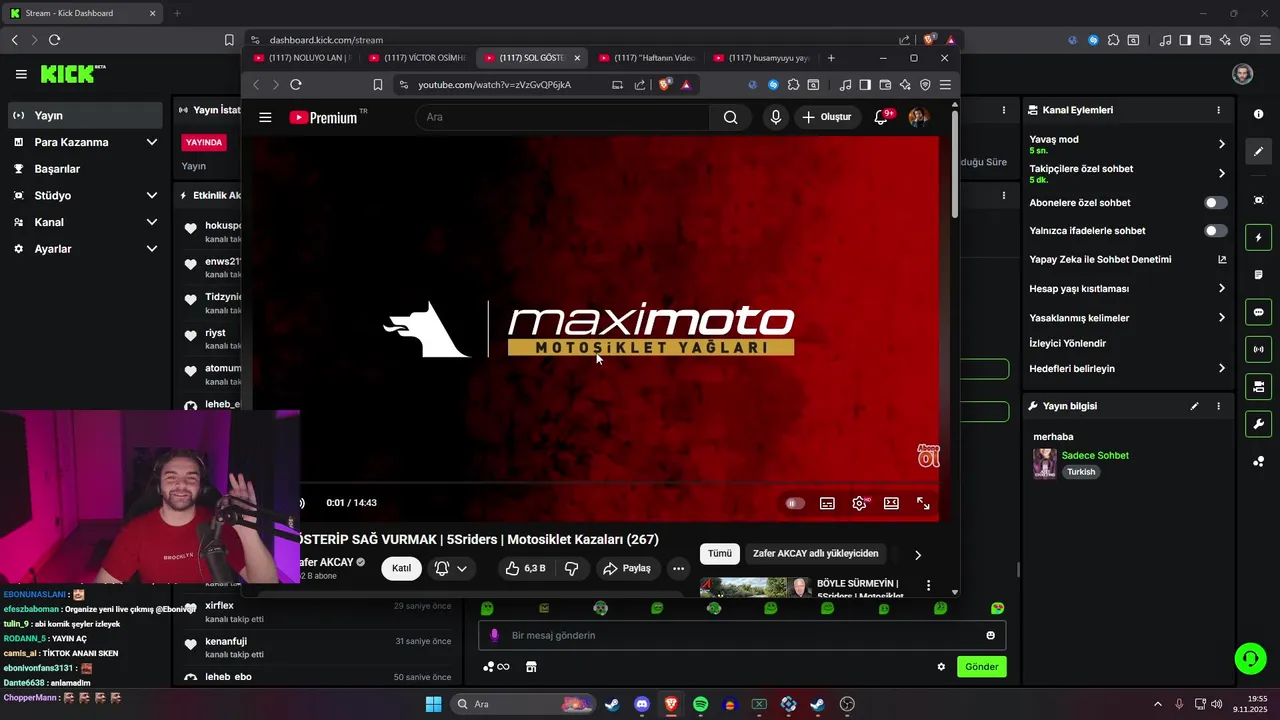Enter fullscreen on the YouTube player

tap(923, 503)
